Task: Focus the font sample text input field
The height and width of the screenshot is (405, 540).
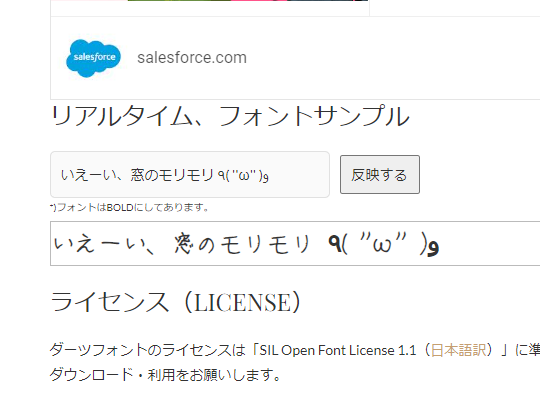Action: pyautogui.click(x=190, y=175)
